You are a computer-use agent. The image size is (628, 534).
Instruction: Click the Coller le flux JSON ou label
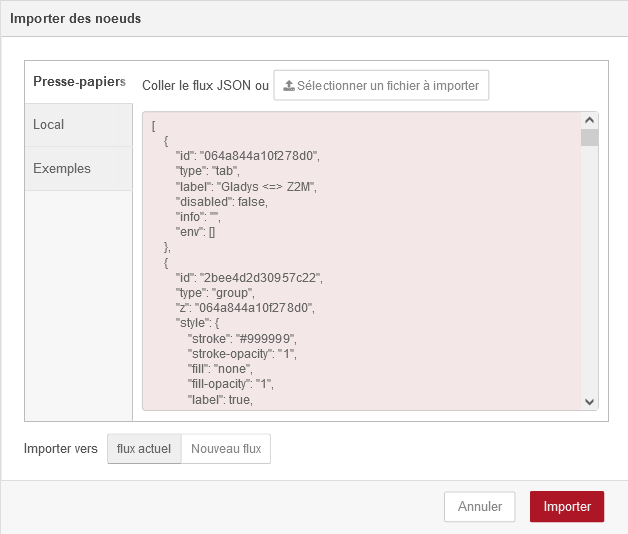click(205, 85)
